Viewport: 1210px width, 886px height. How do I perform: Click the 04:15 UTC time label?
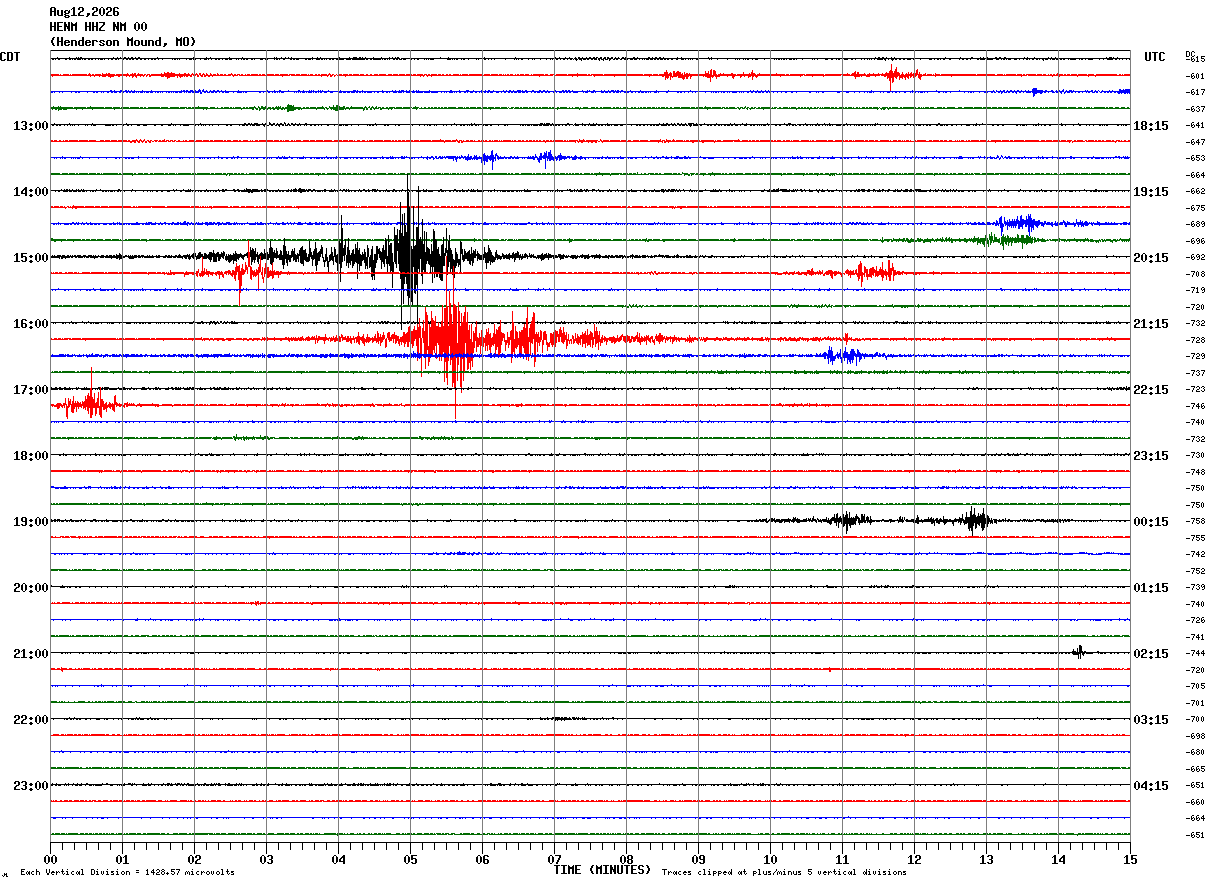[x=1151, y=785]
